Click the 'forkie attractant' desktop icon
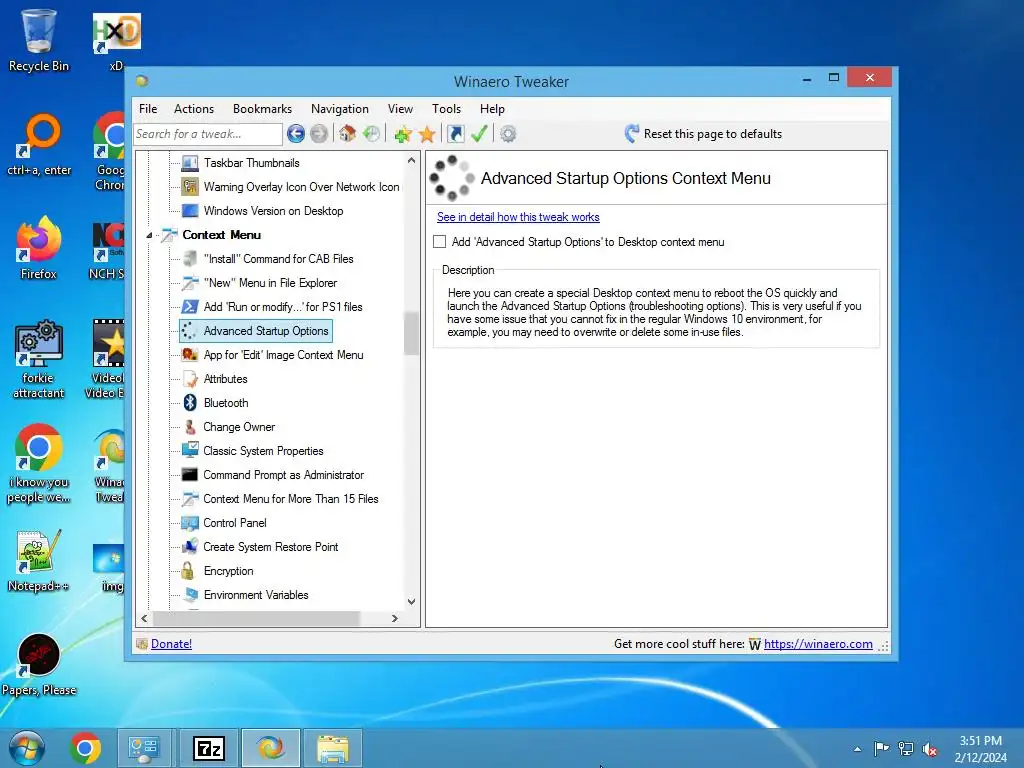The height and width of the screenshot is (768, 1024). 39,359
